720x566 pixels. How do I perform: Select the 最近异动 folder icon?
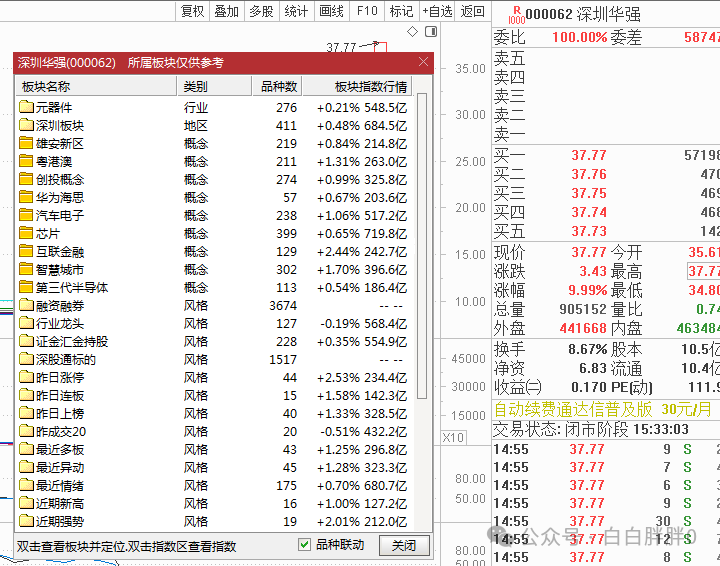click(x=27, y=467)
